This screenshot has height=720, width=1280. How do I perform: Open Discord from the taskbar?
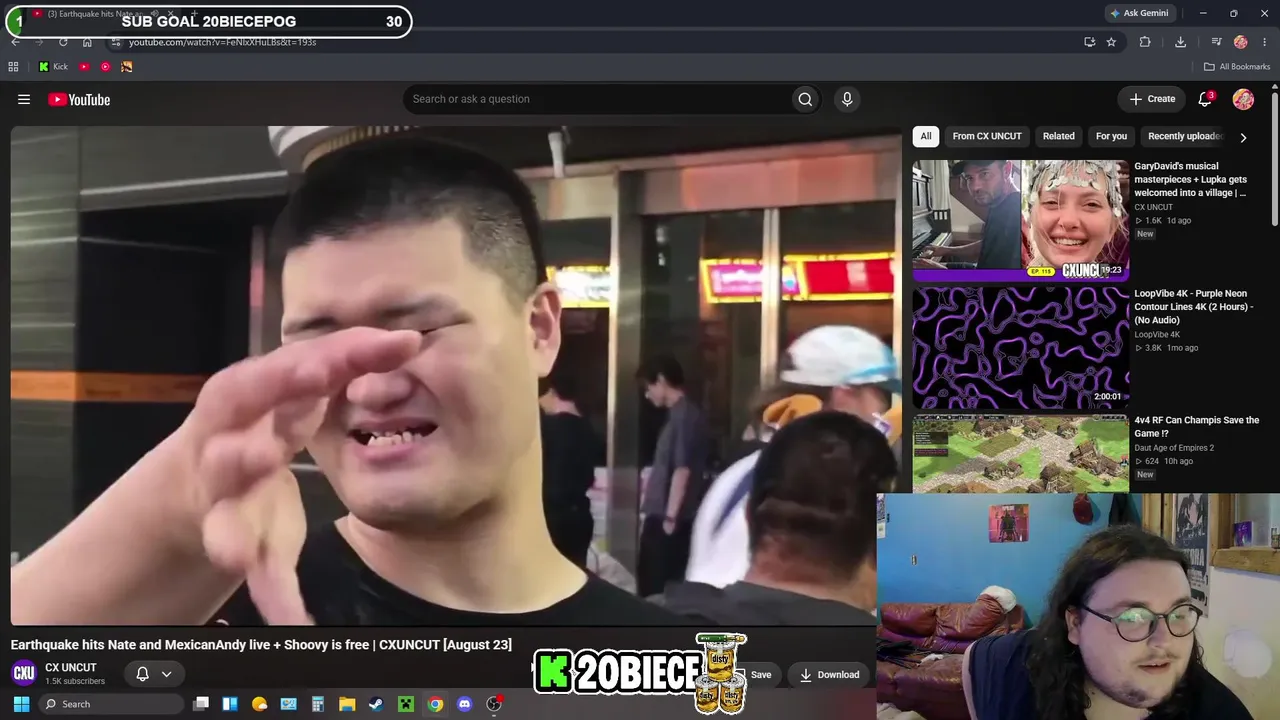click(464, 704)
